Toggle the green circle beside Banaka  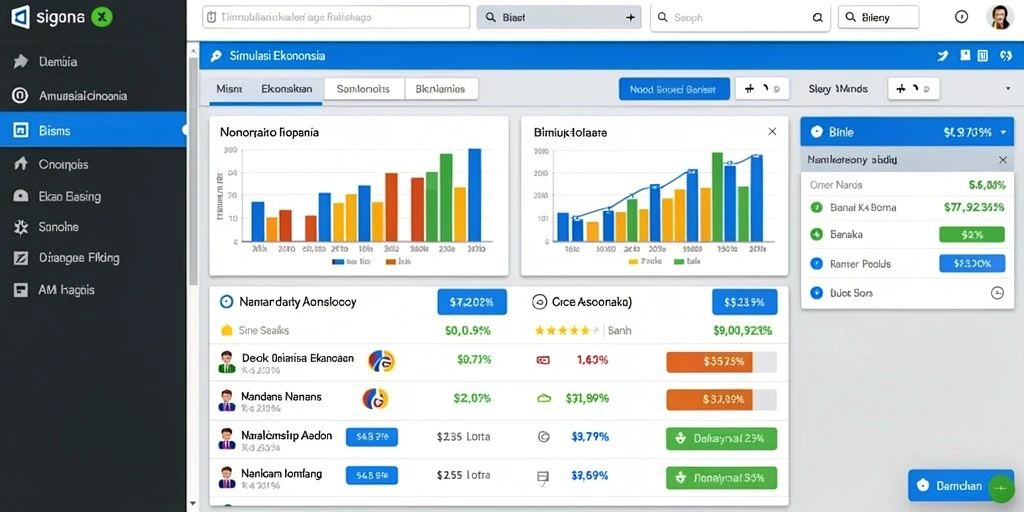point(816,234)
